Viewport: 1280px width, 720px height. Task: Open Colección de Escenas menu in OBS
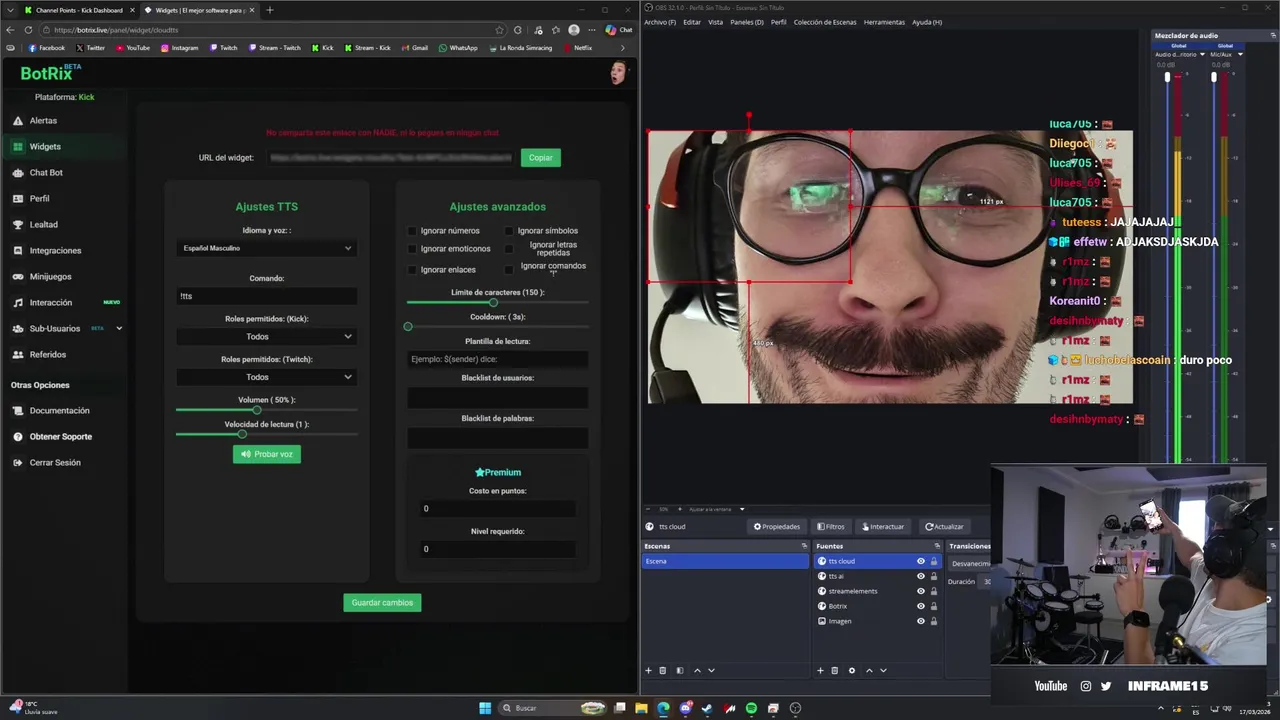[x=824, y=22]
